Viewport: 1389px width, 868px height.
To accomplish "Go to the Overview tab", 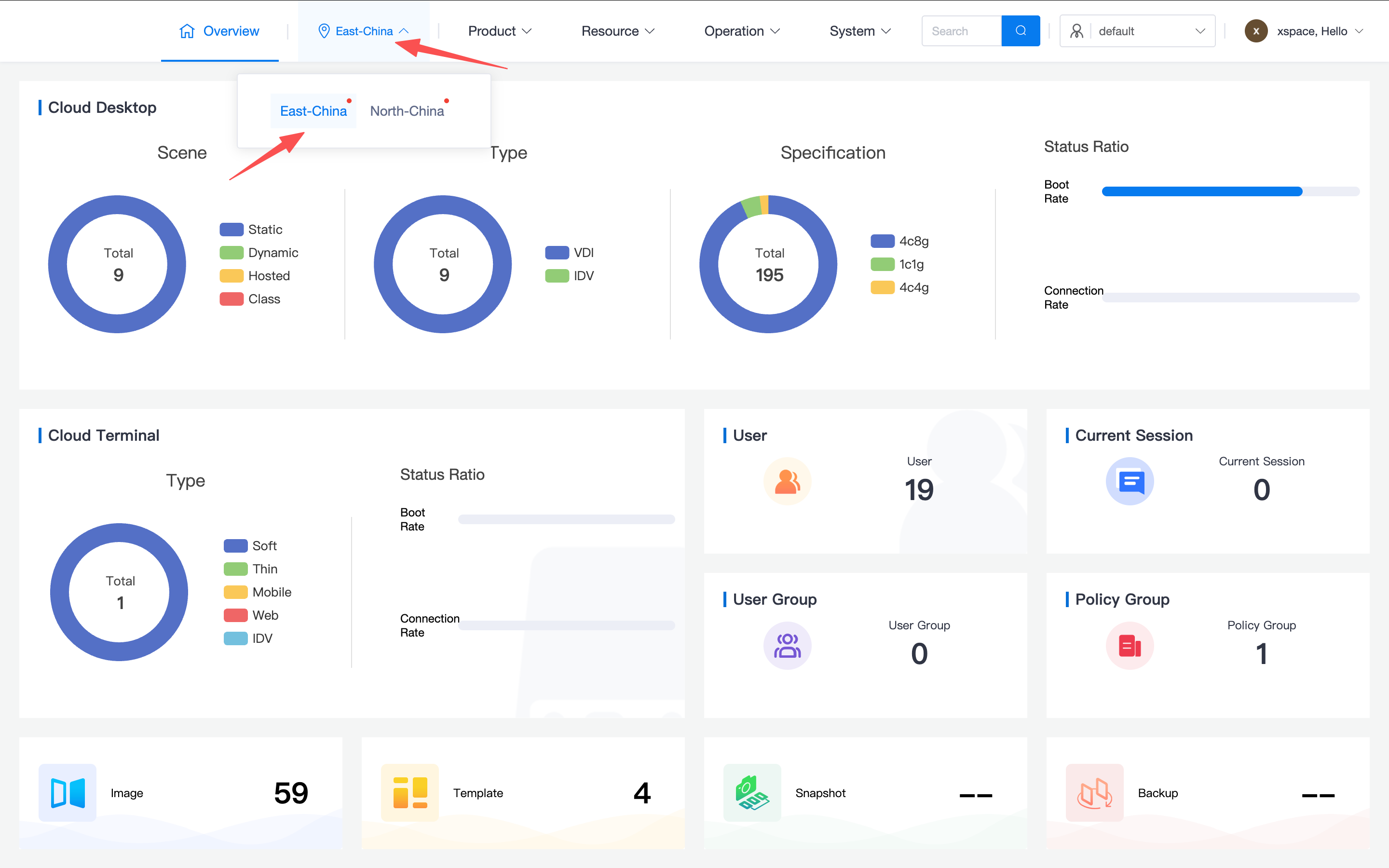I will pos(220,31).
